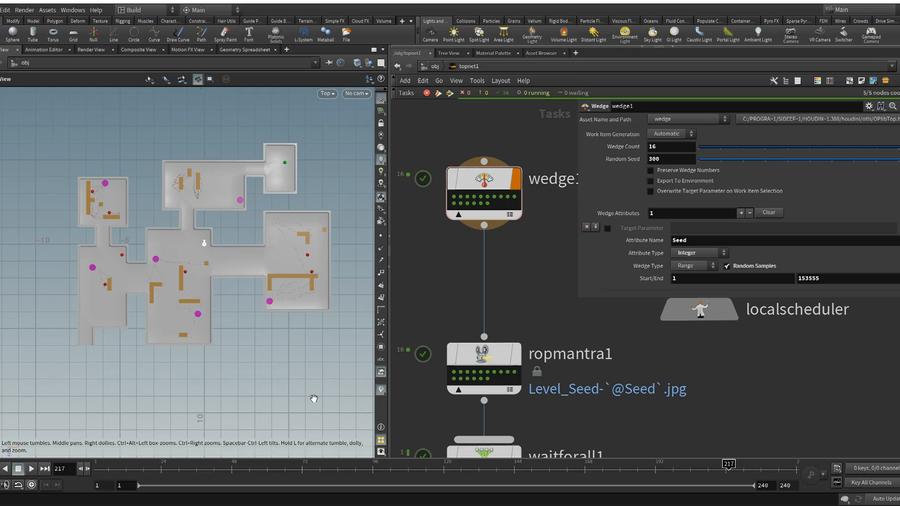Select the Draw Curve shelf tool
This screenshot has width=900, height=506.
point(178,34)
